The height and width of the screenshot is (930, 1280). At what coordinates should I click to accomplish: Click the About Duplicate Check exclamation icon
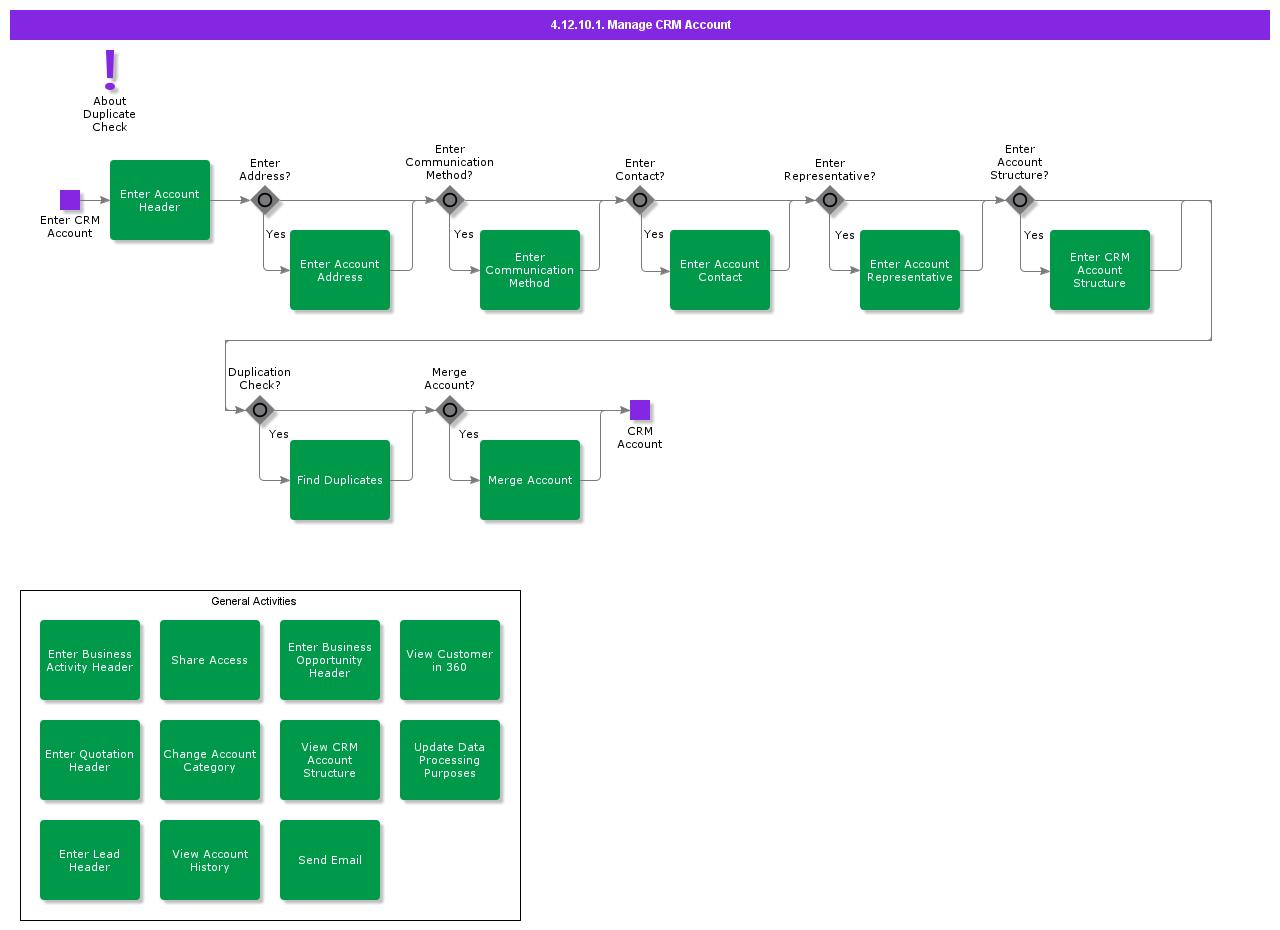coord(110,70)
